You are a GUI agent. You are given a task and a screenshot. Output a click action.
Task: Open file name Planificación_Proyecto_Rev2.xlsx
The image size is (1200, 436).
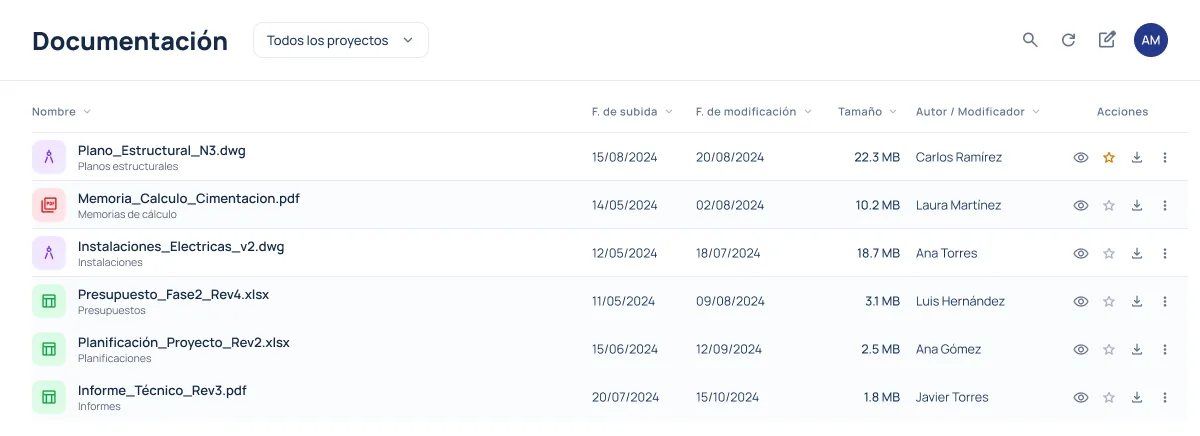point(184,343)
